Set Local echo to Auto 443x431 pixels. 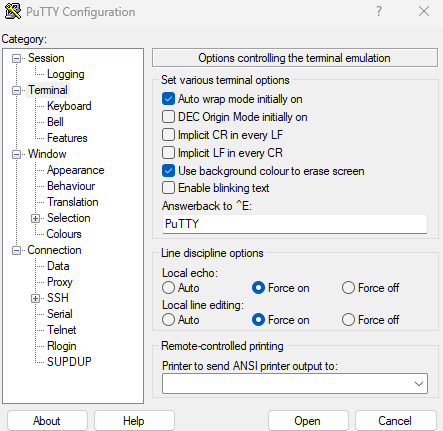(168, 288)
